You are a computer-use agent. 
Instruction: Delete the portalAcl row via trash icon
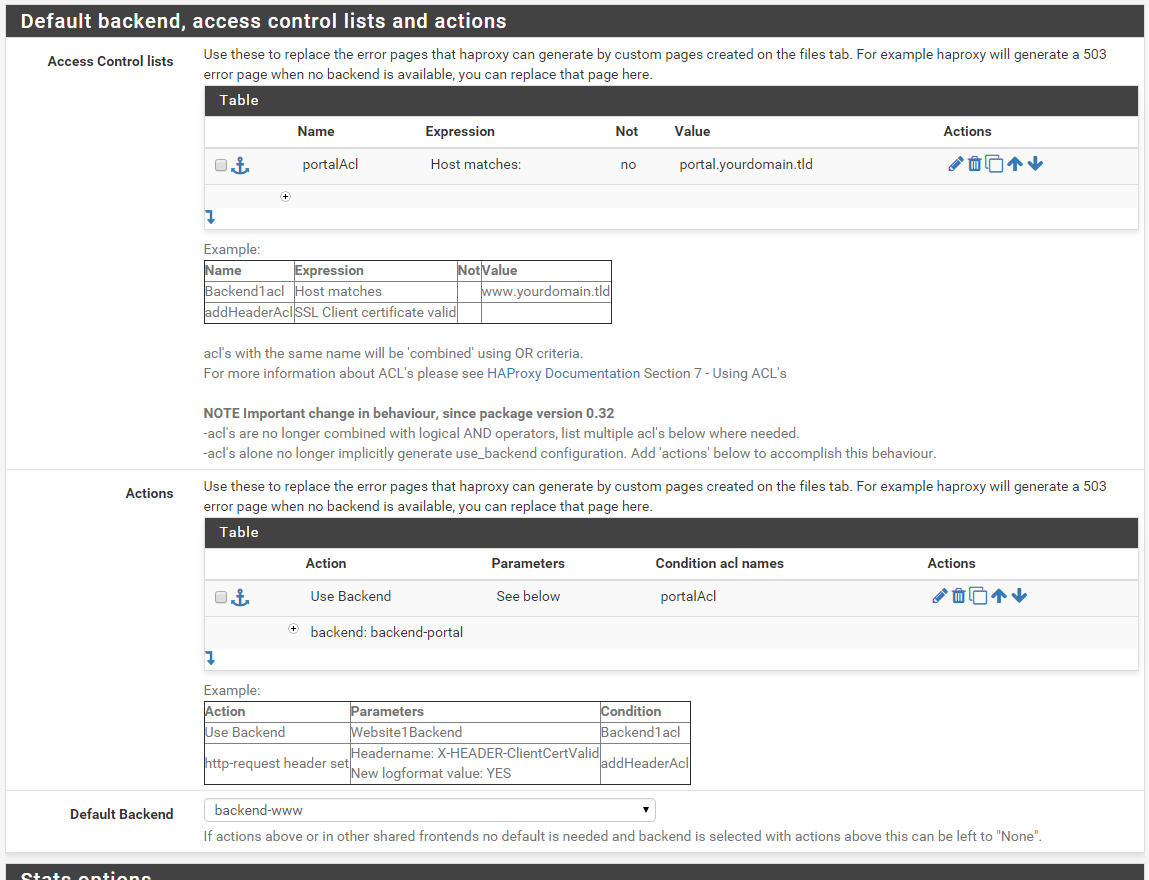pyautogui.click(x=974, y=164)
